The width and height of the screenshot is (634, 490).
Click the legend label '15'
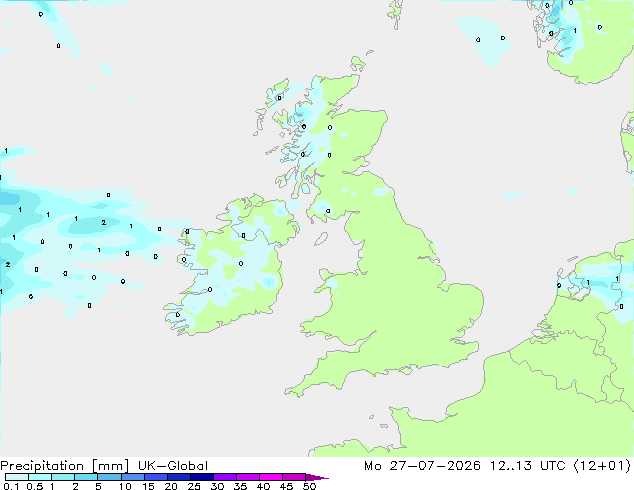pyautogui.click(x=148, y=486)
